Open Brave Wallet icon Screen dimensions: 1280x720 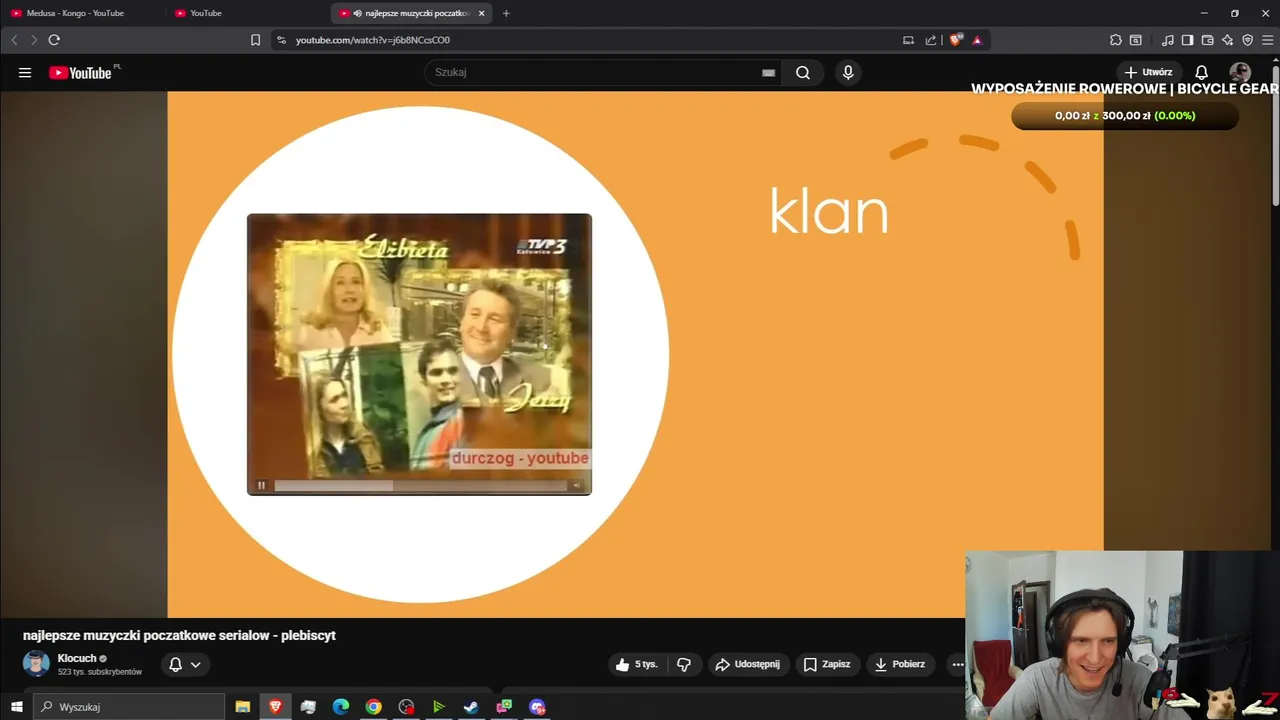point(1207,40)
